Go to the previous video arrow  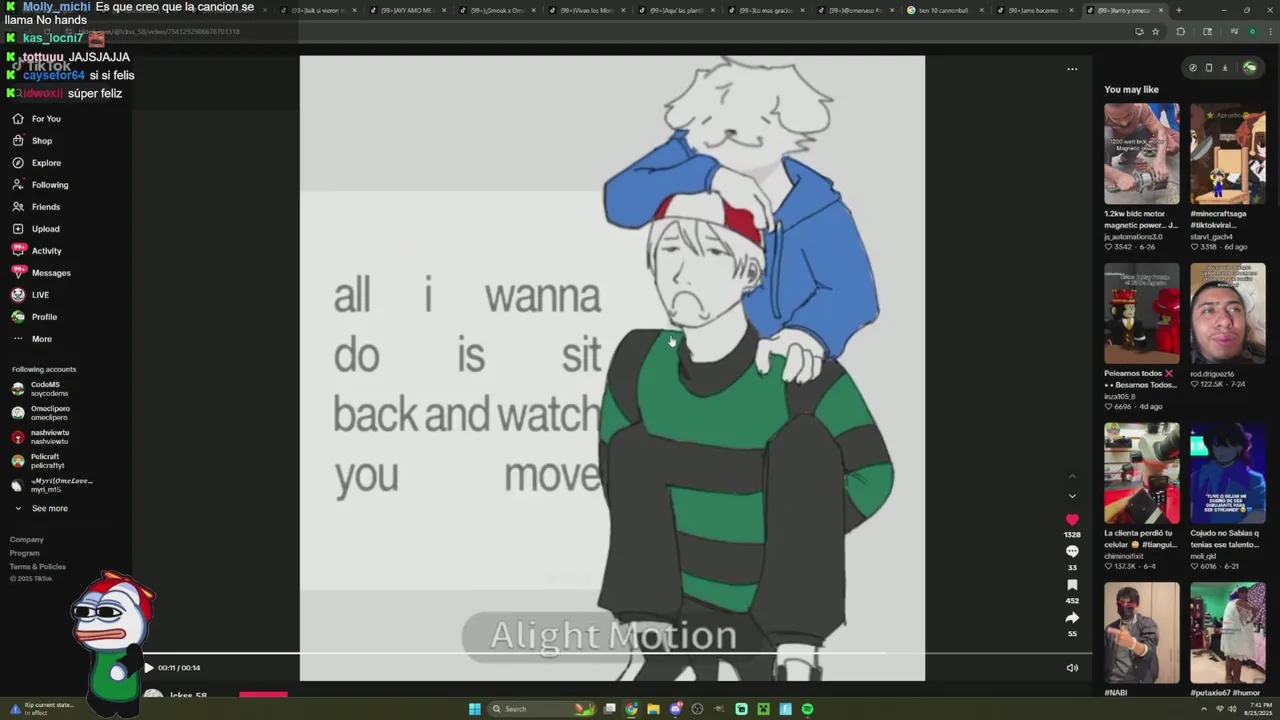point(1072,476)
